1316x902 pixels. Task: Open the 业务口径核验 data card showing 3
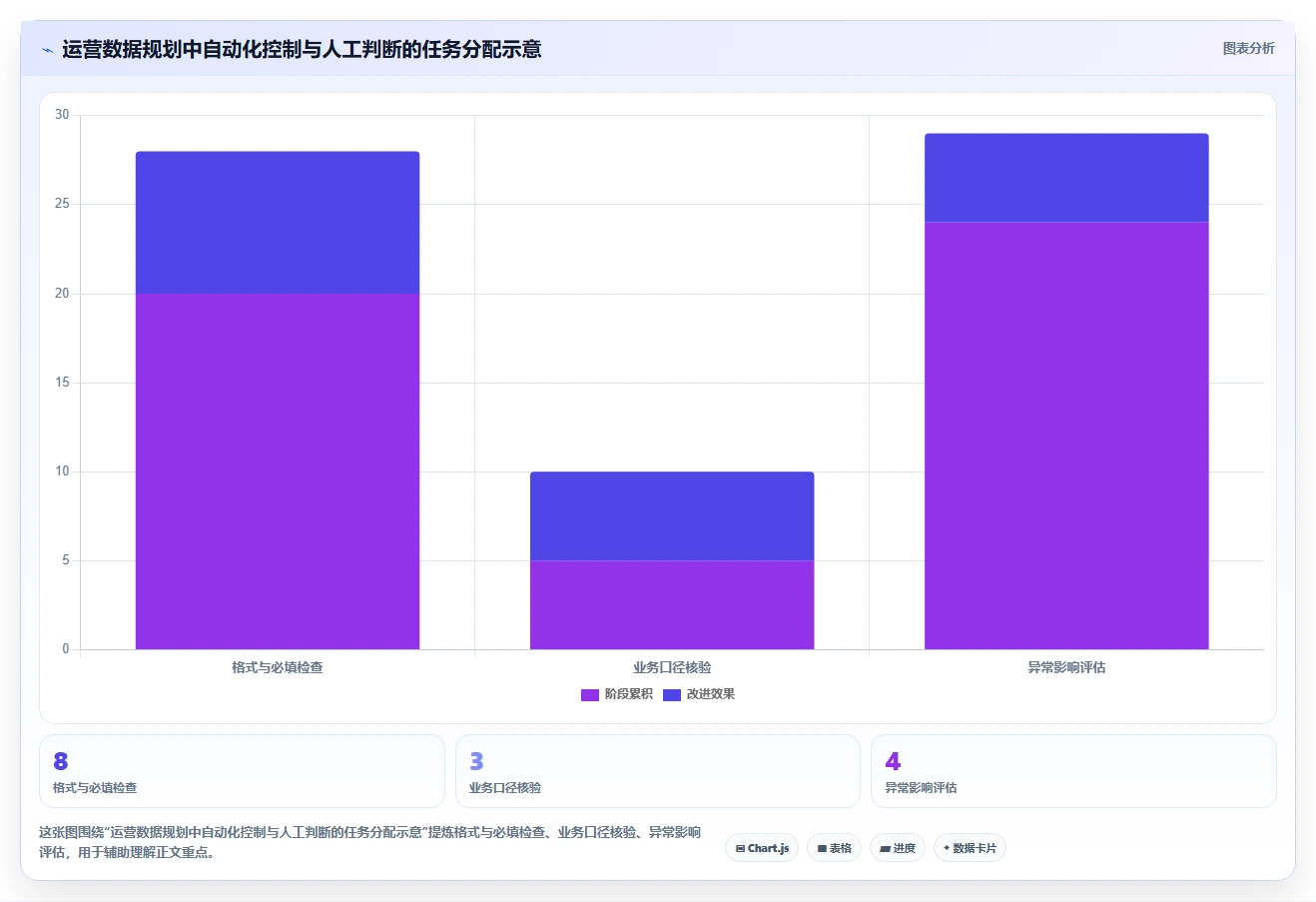pyautogui.click(x=658, y=771)
